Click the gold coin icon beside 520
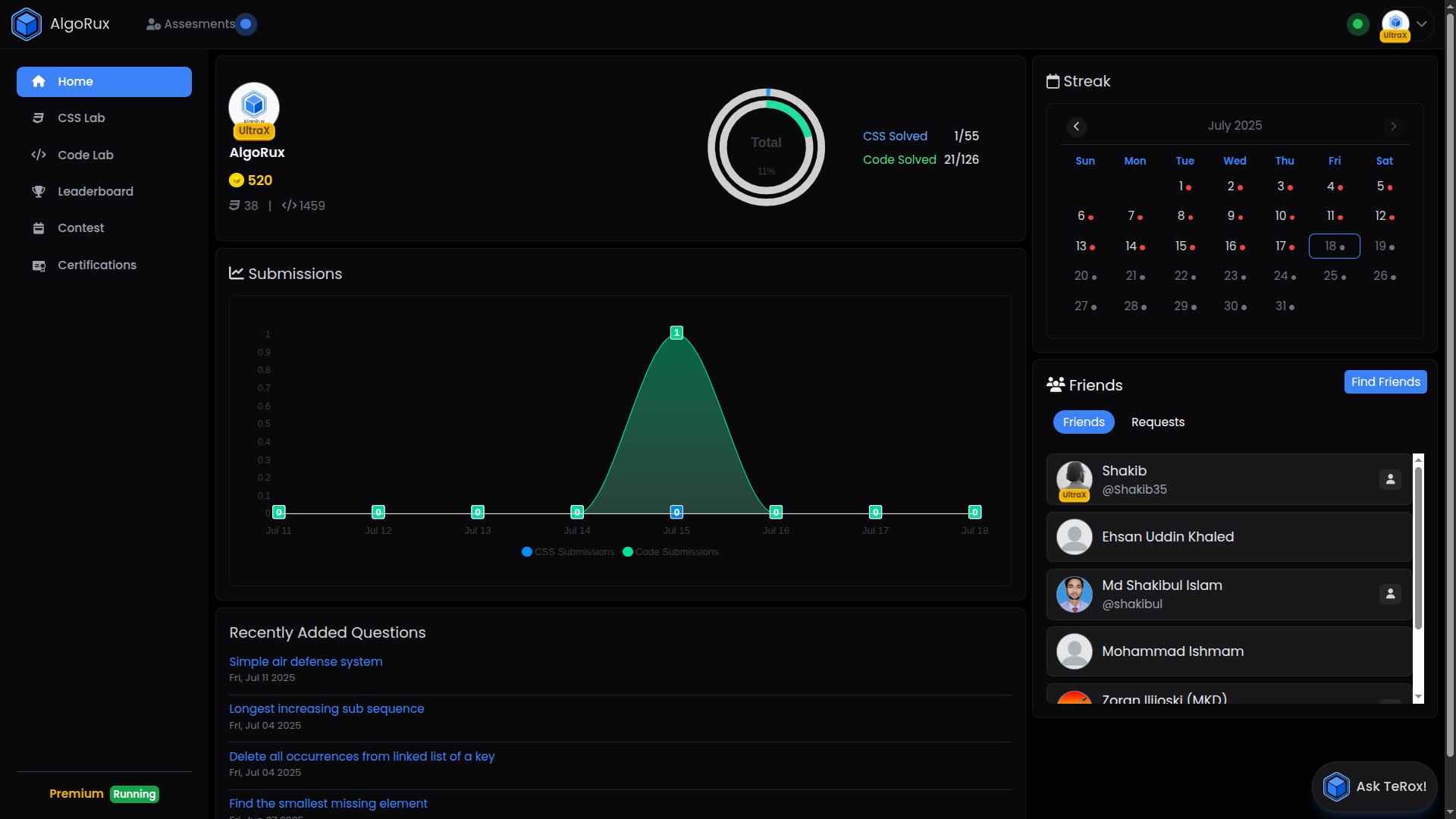1456x819 pixels. point(237,180)
